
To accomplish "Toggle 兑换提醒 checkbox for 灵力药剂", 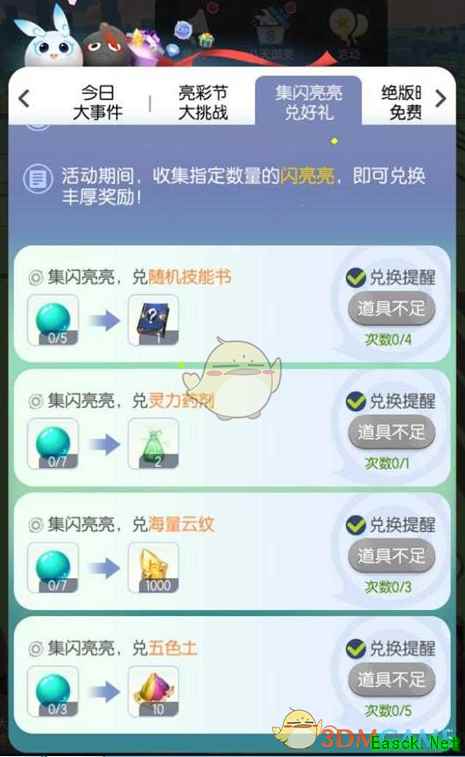I will 356,401.
